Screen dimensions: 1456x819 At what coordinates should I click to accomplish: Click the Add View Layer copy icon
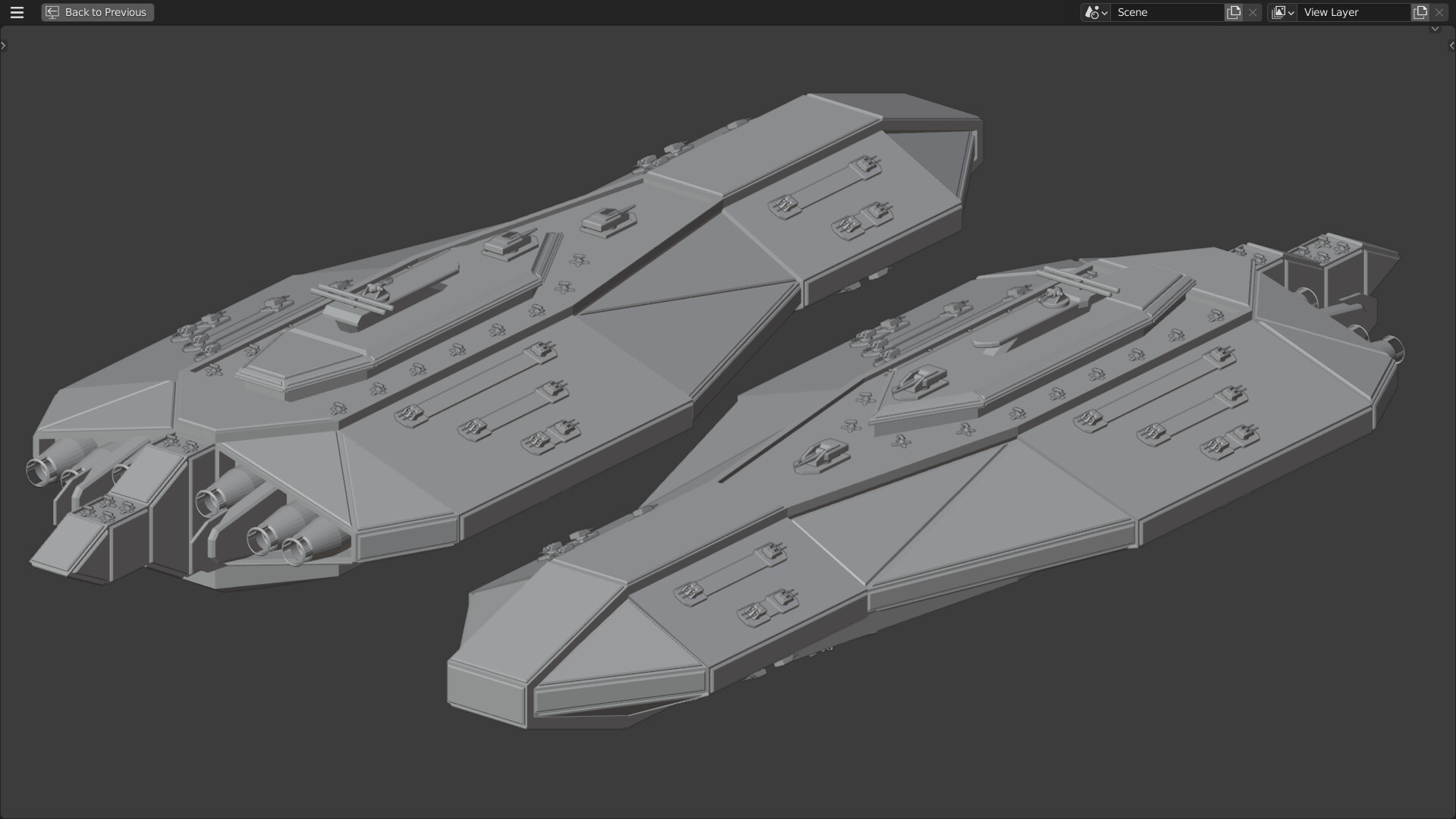click(x=1420, y=12)
